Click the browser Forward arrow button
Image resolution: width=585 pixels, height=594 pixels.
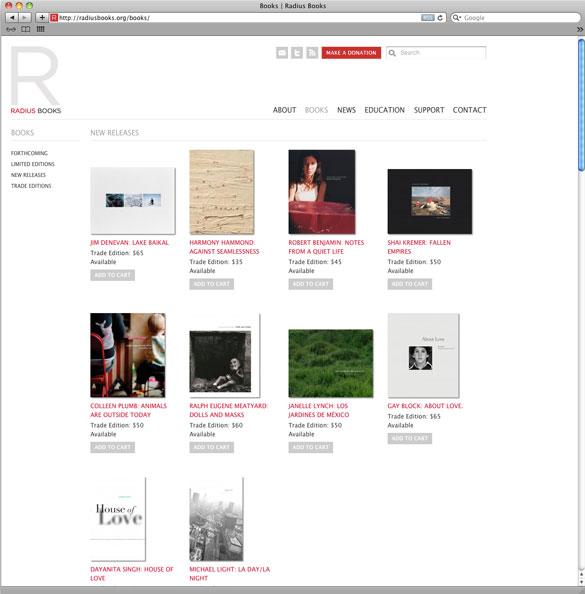[x=24, y=17]
